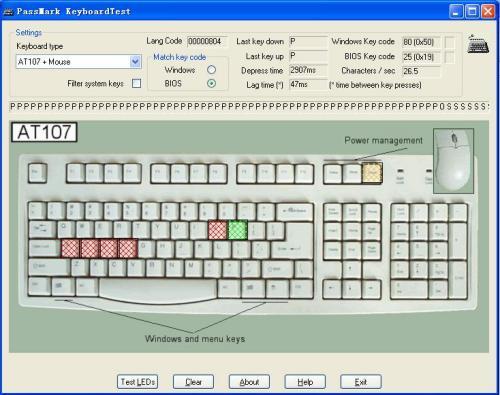Click the yellow highlighted power management key

click(x=372, y=173)
